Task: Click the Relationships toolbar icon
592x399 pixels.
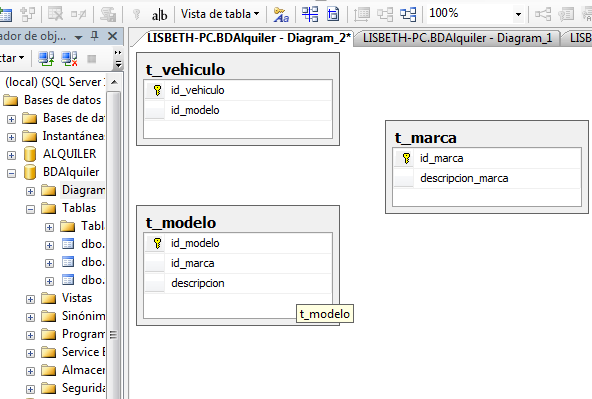Action: click(x=543, y=14)
